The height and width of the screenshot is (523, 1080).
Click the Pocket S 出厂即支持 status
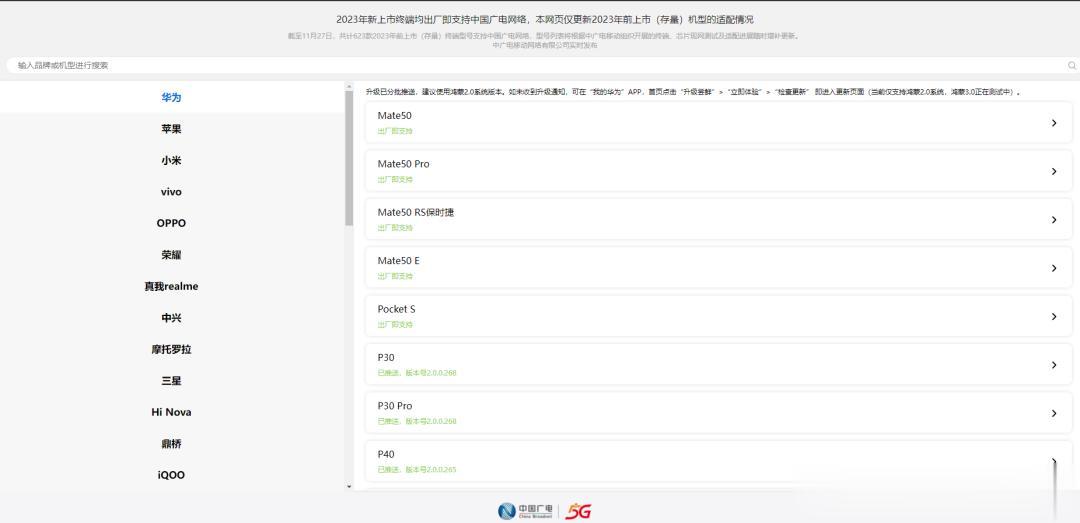(x=395, y=325)
